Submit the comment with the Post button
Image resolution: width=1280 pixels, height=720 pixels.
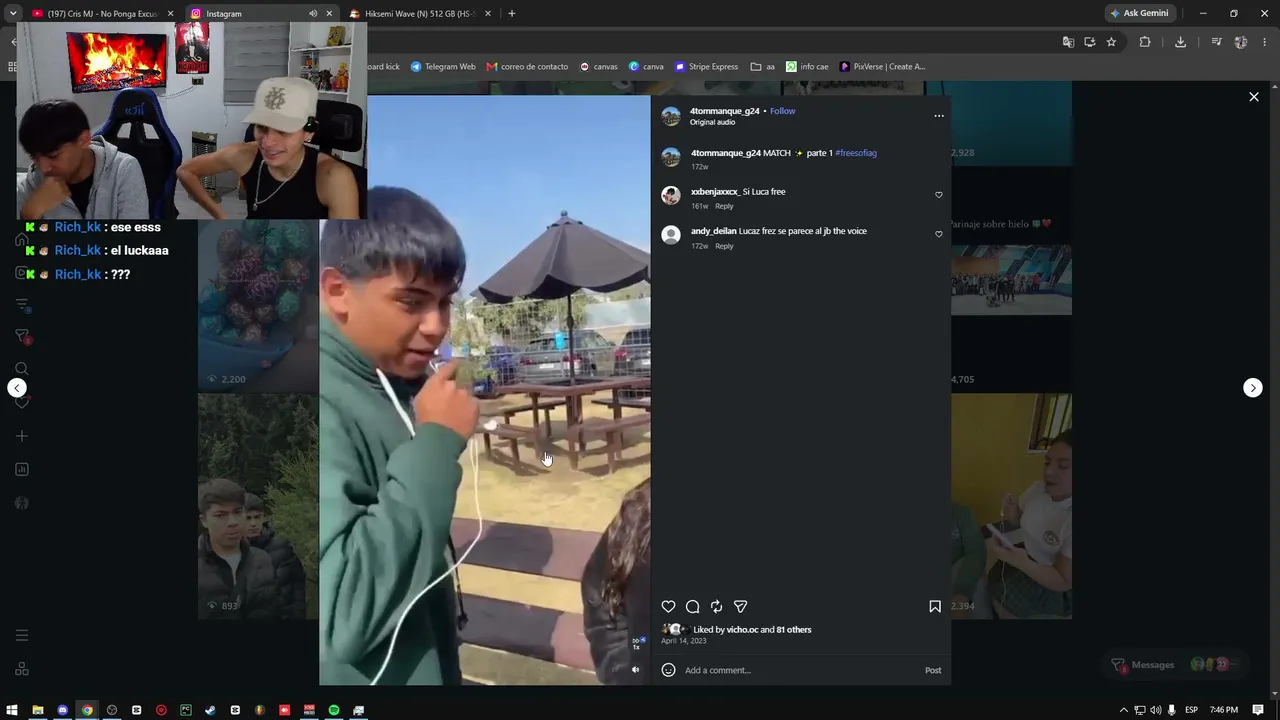pyautogui.click(x=933, y=670)
